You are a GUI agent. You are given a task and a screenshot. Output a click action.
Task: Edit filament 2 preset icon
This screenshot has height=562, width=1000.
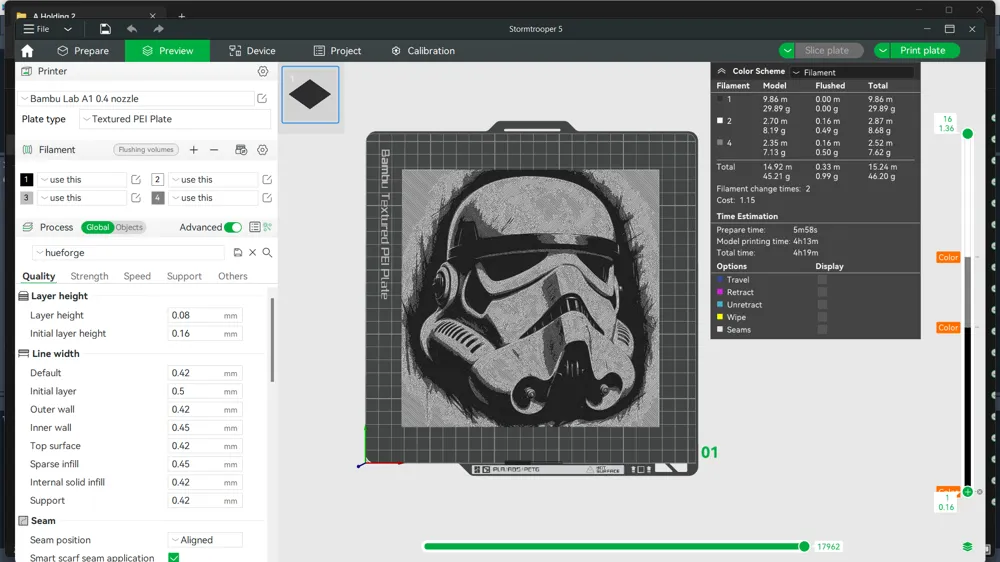pyautogui.click(x=267, y=180)
